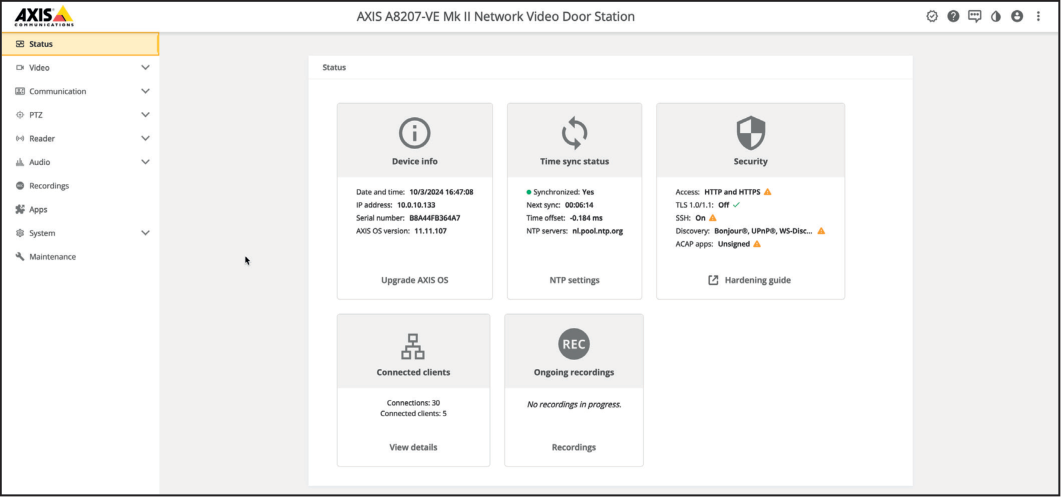
Task: Click the Connected clients network icon
Action: 413,346
